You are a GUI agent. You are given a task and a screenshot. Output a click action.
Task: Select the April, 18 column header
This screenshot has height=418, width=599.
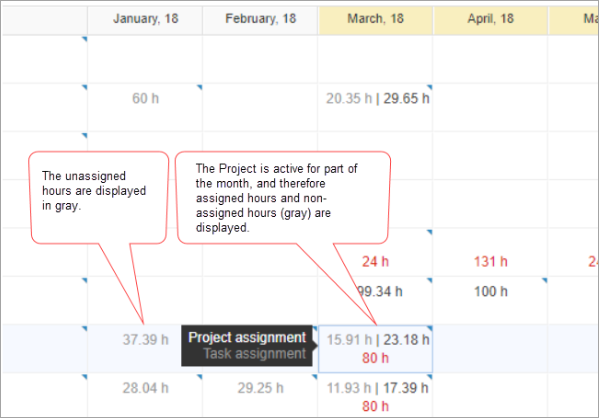(491, 19)
